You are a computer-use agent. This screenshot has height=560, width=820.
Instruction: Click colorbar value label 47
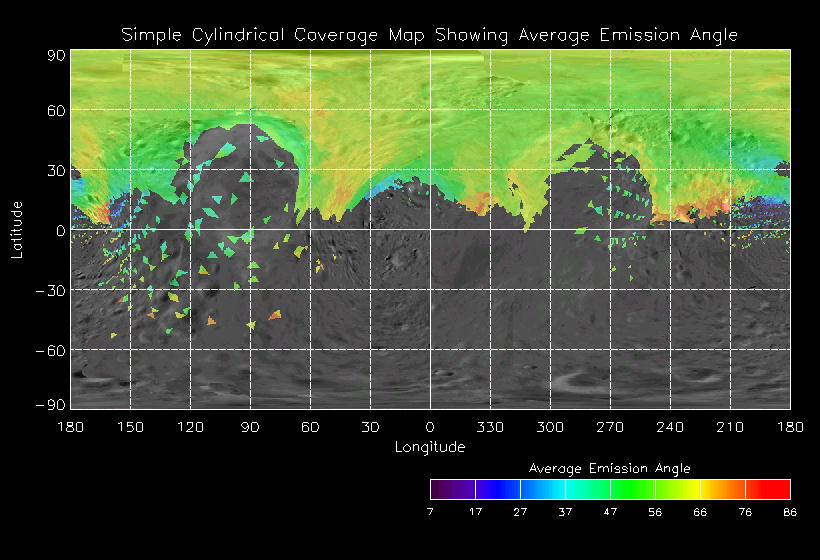(610, 513)
